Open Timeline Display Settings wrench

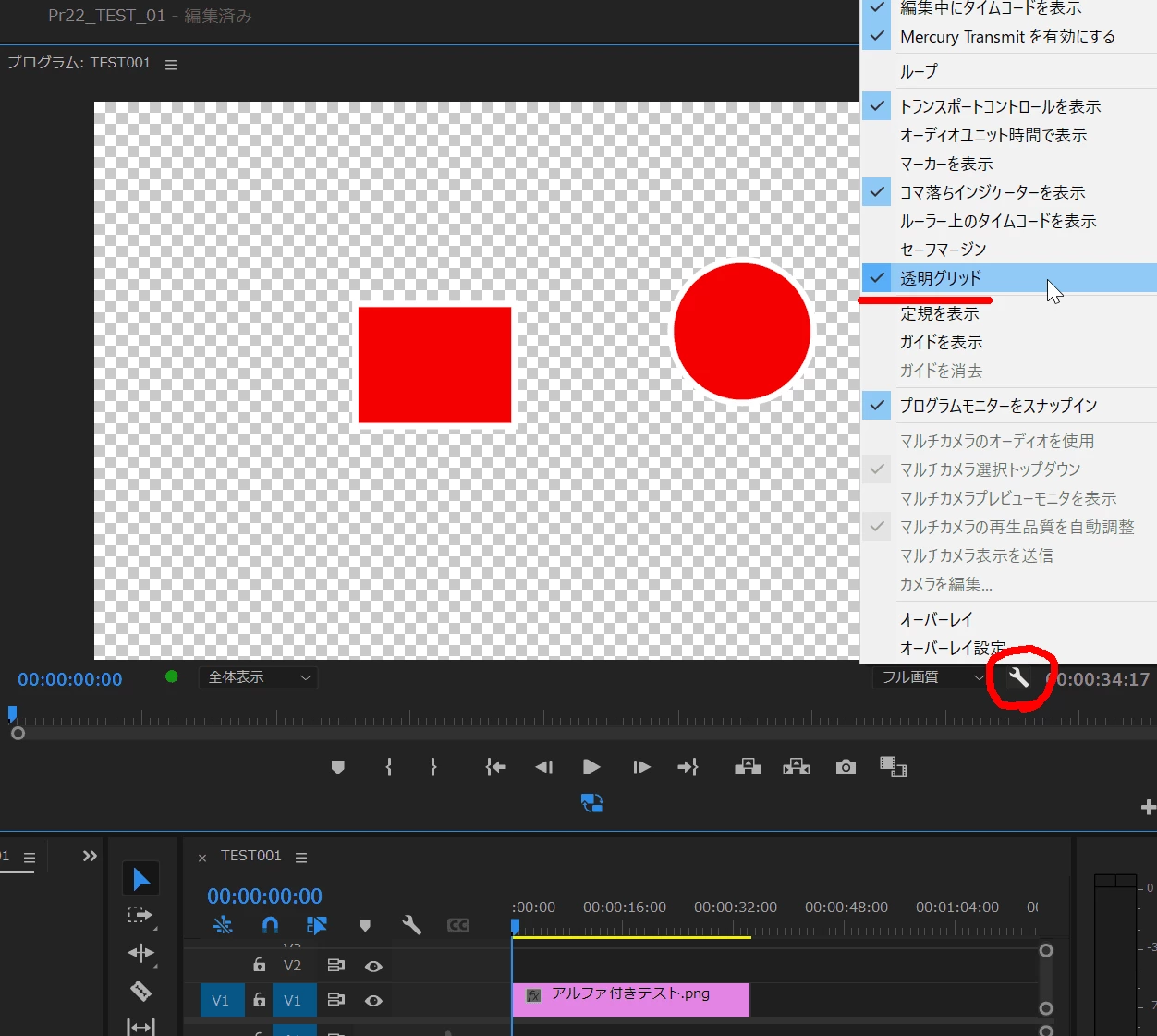tap(411, 925)
